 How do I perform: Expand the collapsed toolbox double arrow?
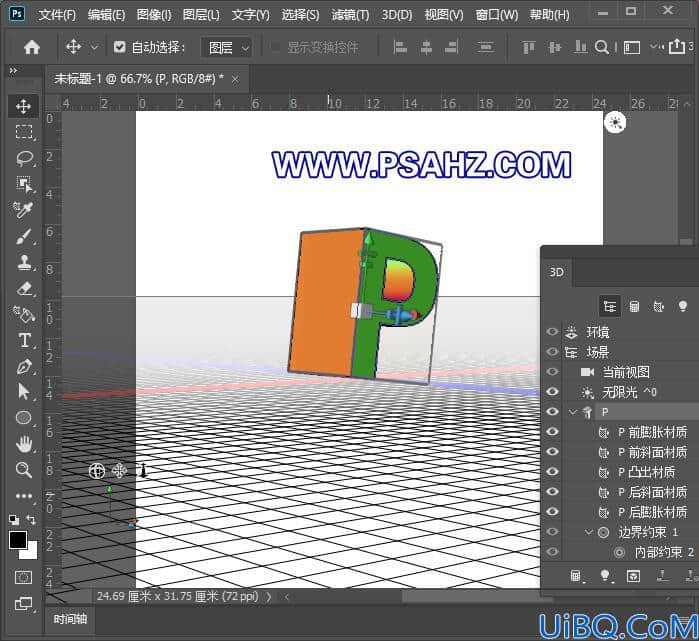[13, 70]
